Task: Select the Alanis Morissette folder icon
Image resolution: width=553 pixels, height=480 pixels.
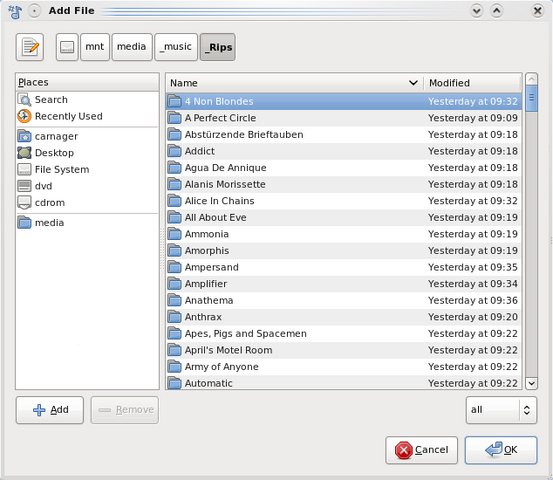Action: pos(174,184)
